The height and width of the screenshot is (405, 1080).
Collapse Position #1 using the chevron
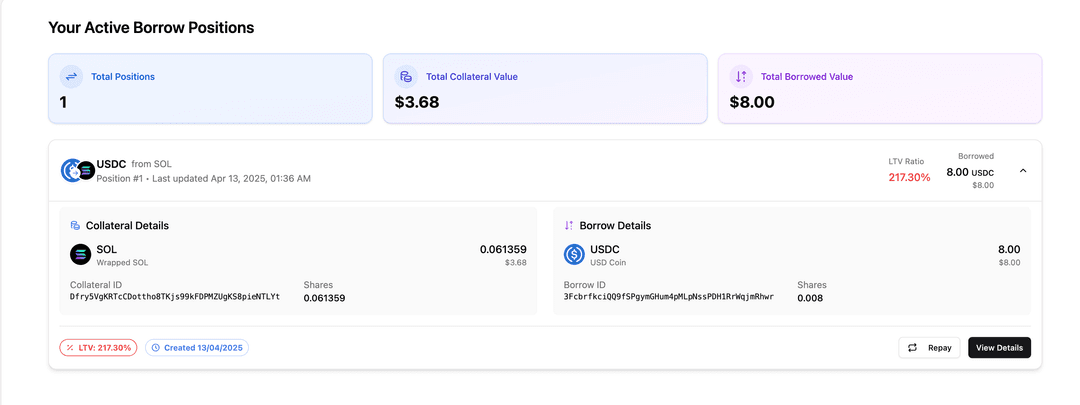(1023, 171)
